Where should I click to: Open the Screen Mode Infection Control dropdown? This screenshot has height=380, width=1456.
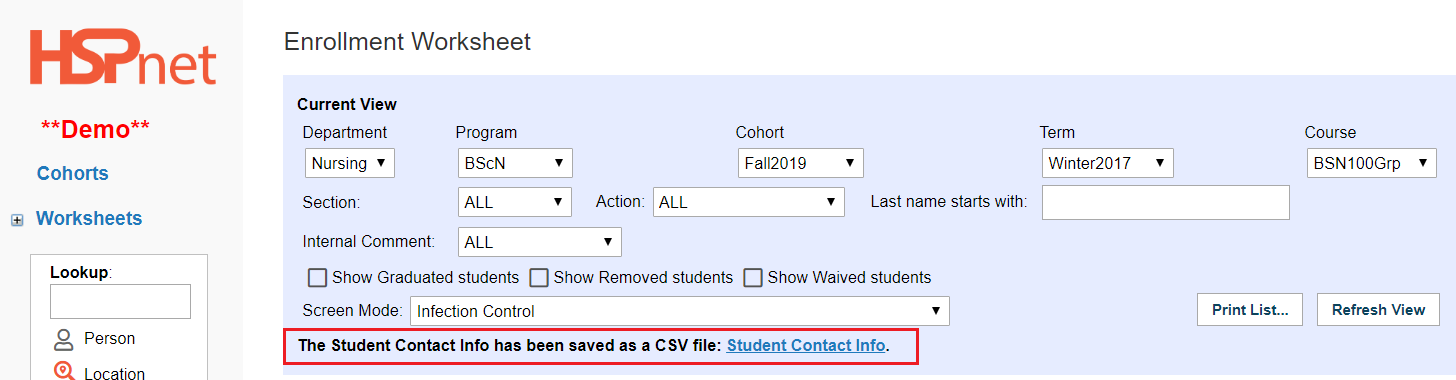coord(680,311)
